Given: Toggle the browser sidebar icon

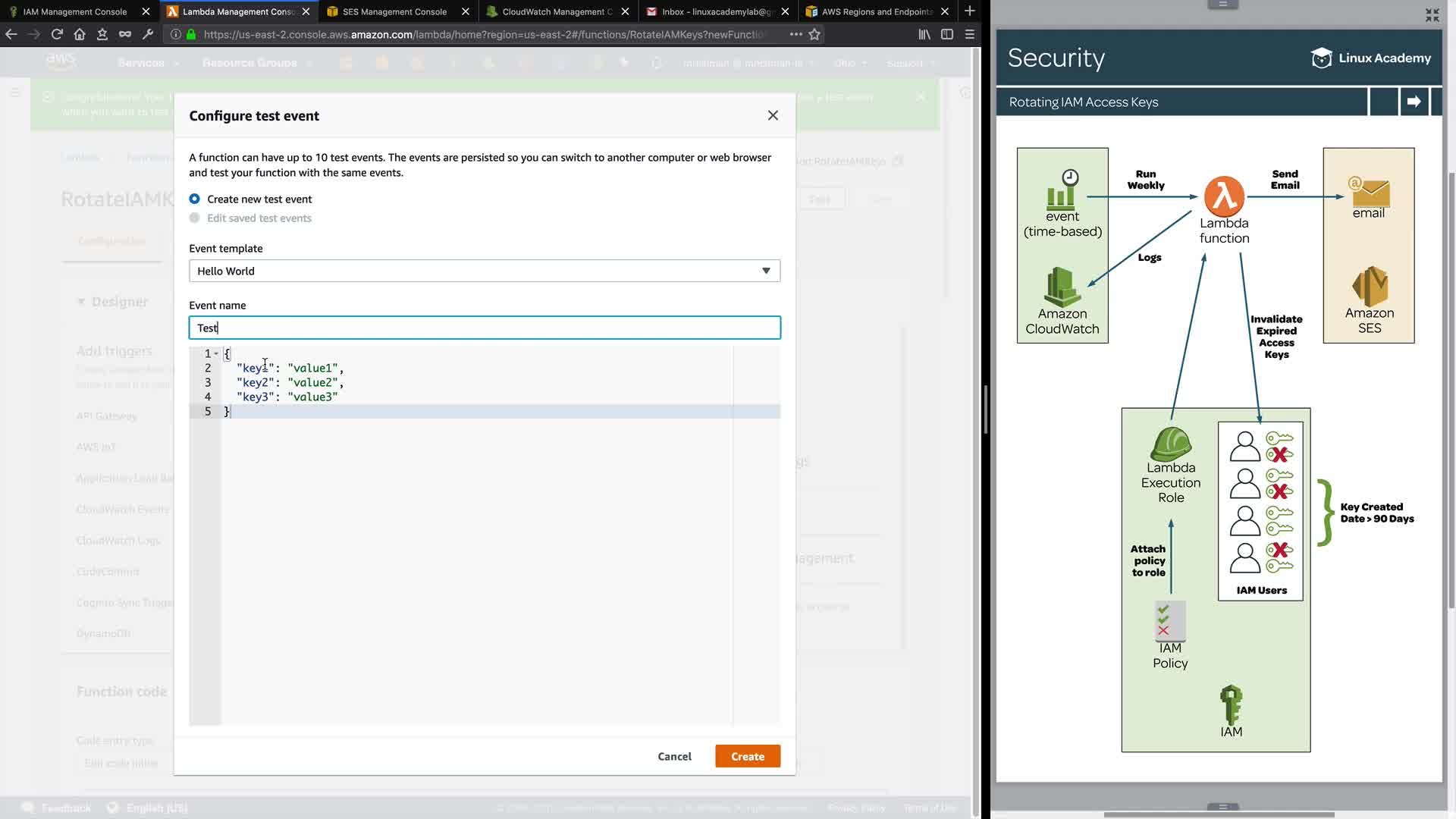Looking at the screenshot, I should coord(947,34).
